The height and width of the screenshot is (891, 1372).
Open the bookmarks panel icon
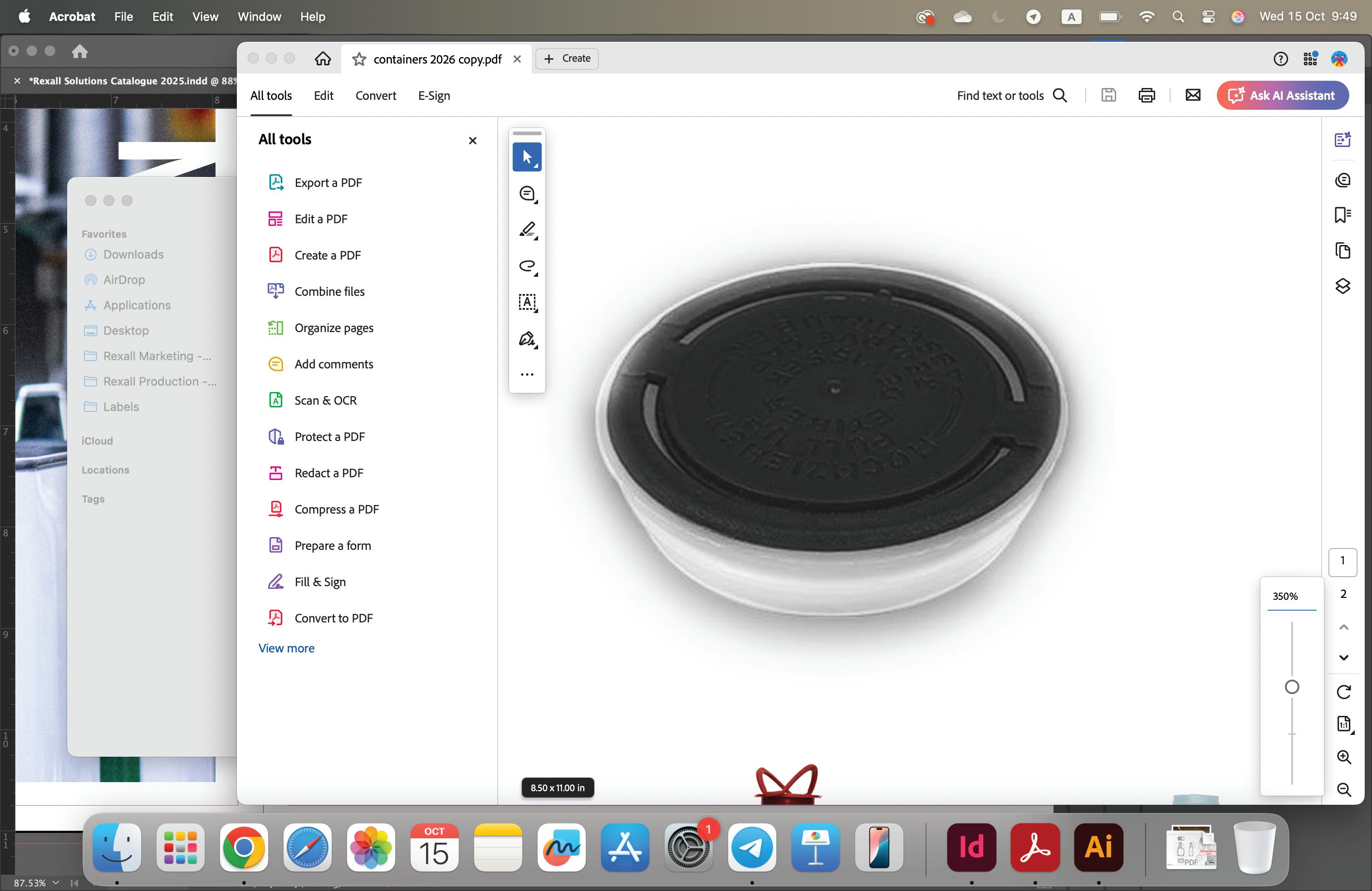click(1343, 215)
